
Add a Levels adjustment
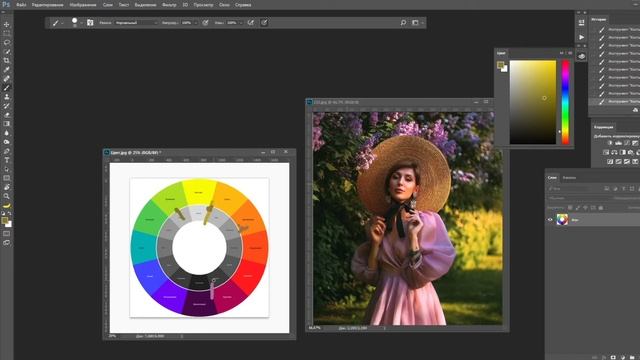[x=618, y=143]
